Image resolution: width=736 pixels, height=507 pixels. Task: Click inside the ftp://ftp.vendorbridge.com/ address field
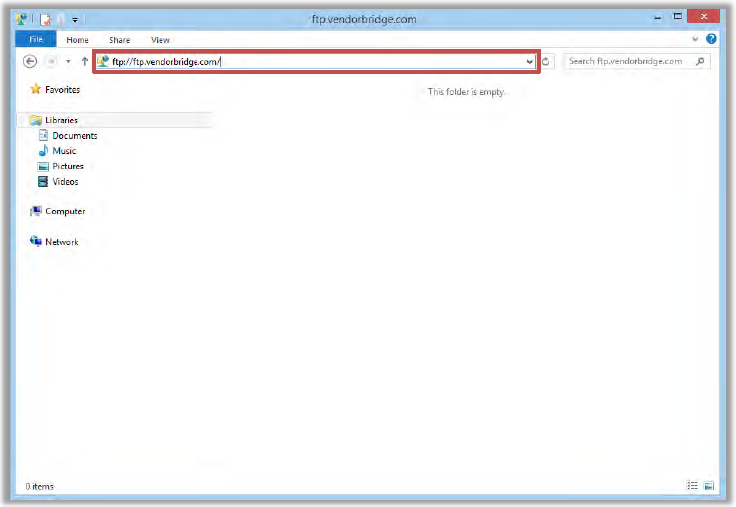316,61
